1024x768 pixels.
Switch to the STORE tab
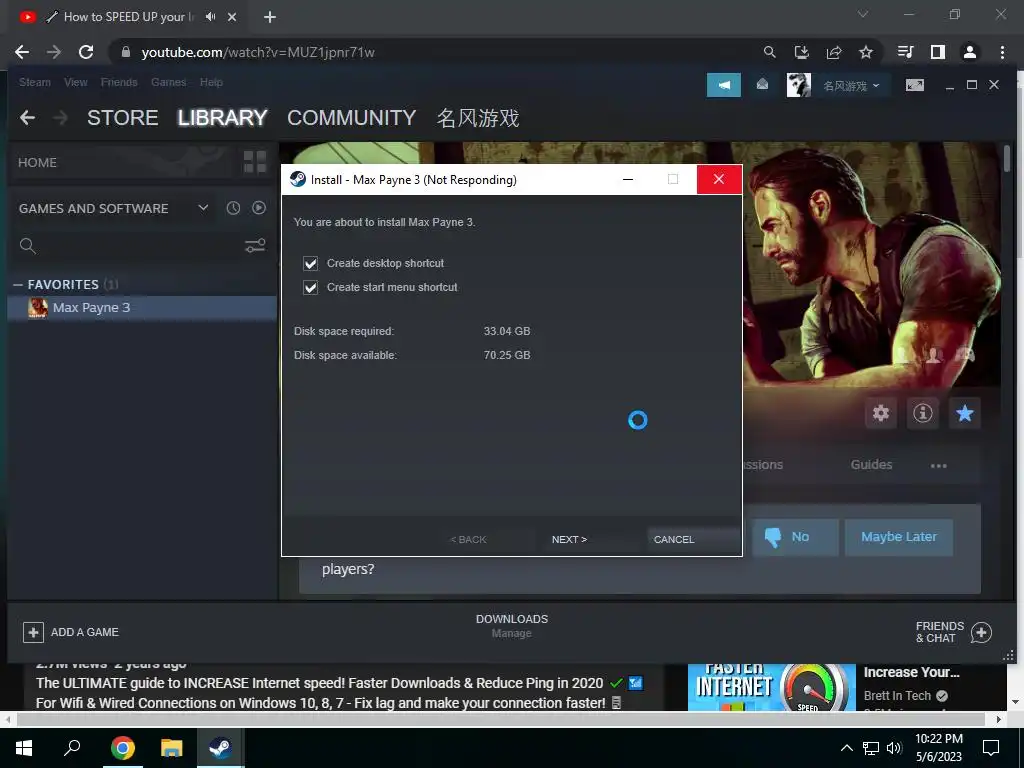123,118
